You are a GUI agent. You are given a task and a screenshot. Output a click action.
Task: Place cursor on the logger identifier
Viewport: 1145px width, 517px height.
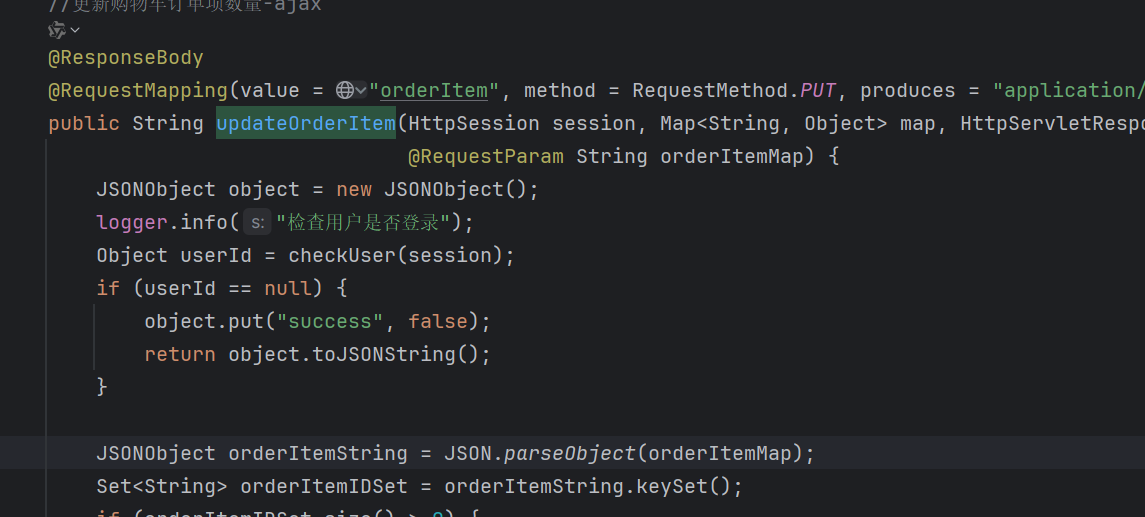[x=132, y=222]
